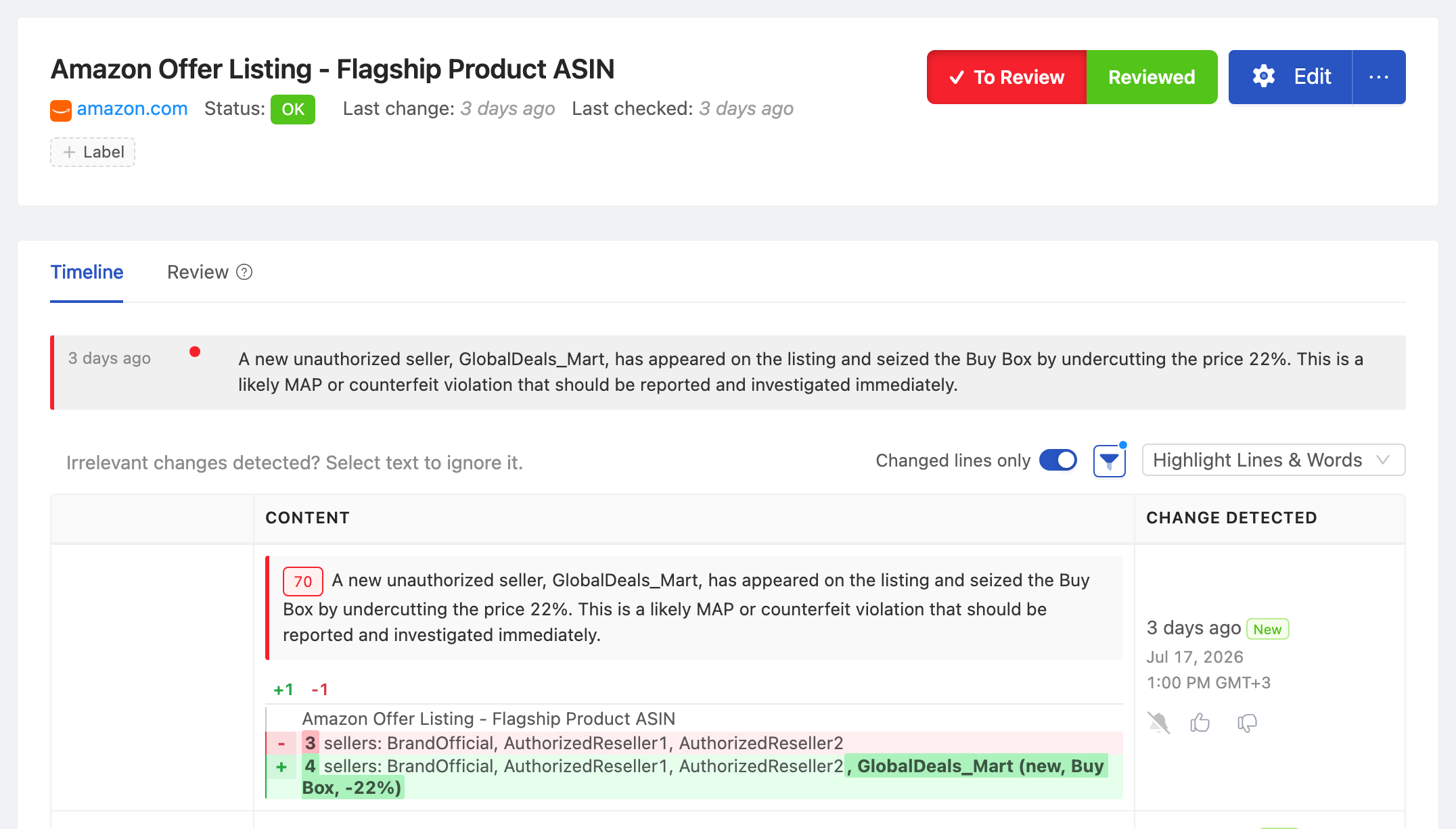This screenshot has width=1456, height=829.
Task: Click the New badge beside 3 days ago
Action: click(x=1267, y=630)
